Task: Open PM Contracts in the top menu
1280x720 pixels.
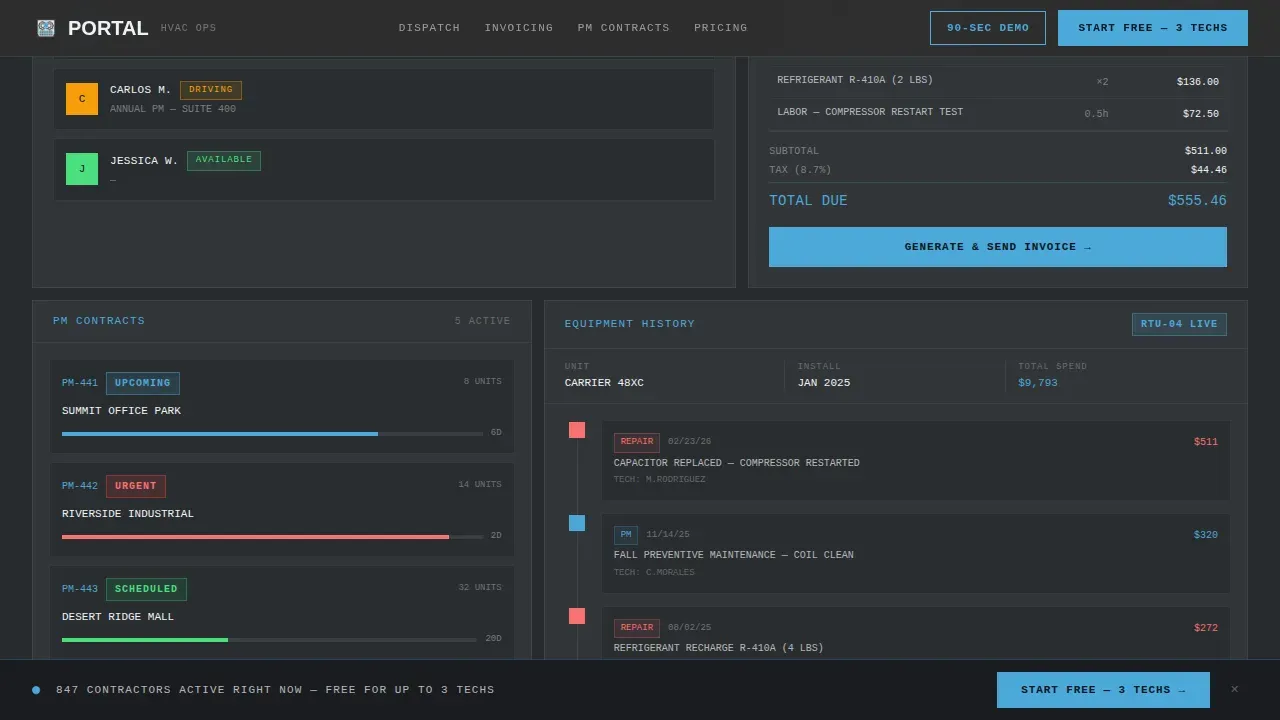Action: (x=624, y=28)
